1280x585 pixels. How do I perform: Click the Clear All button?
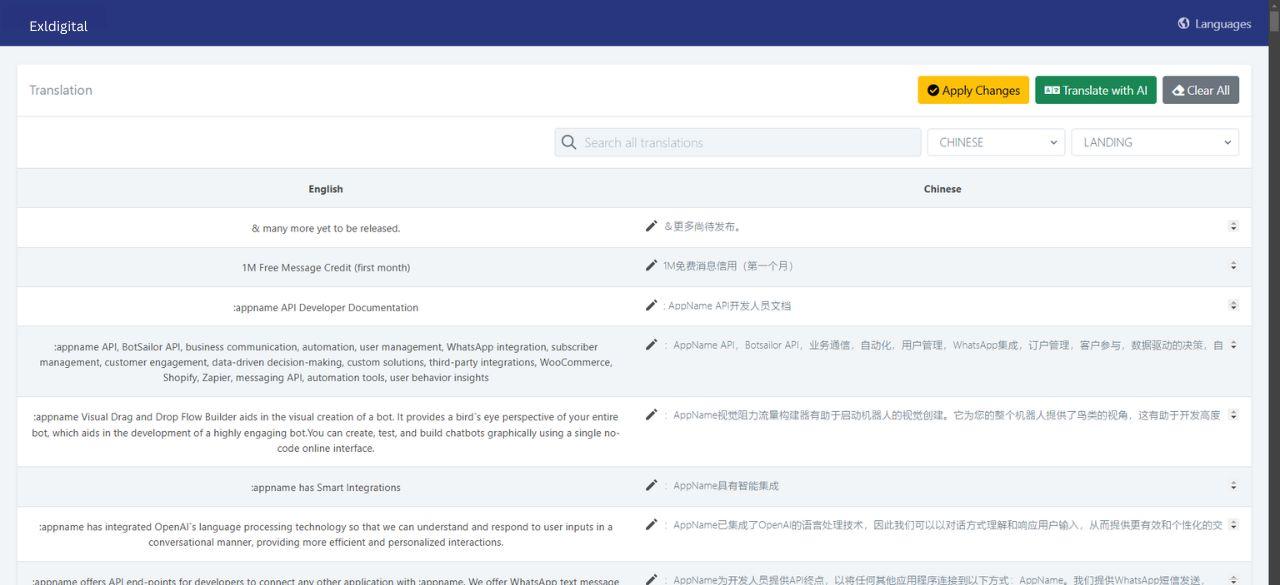pos(1200,90)
